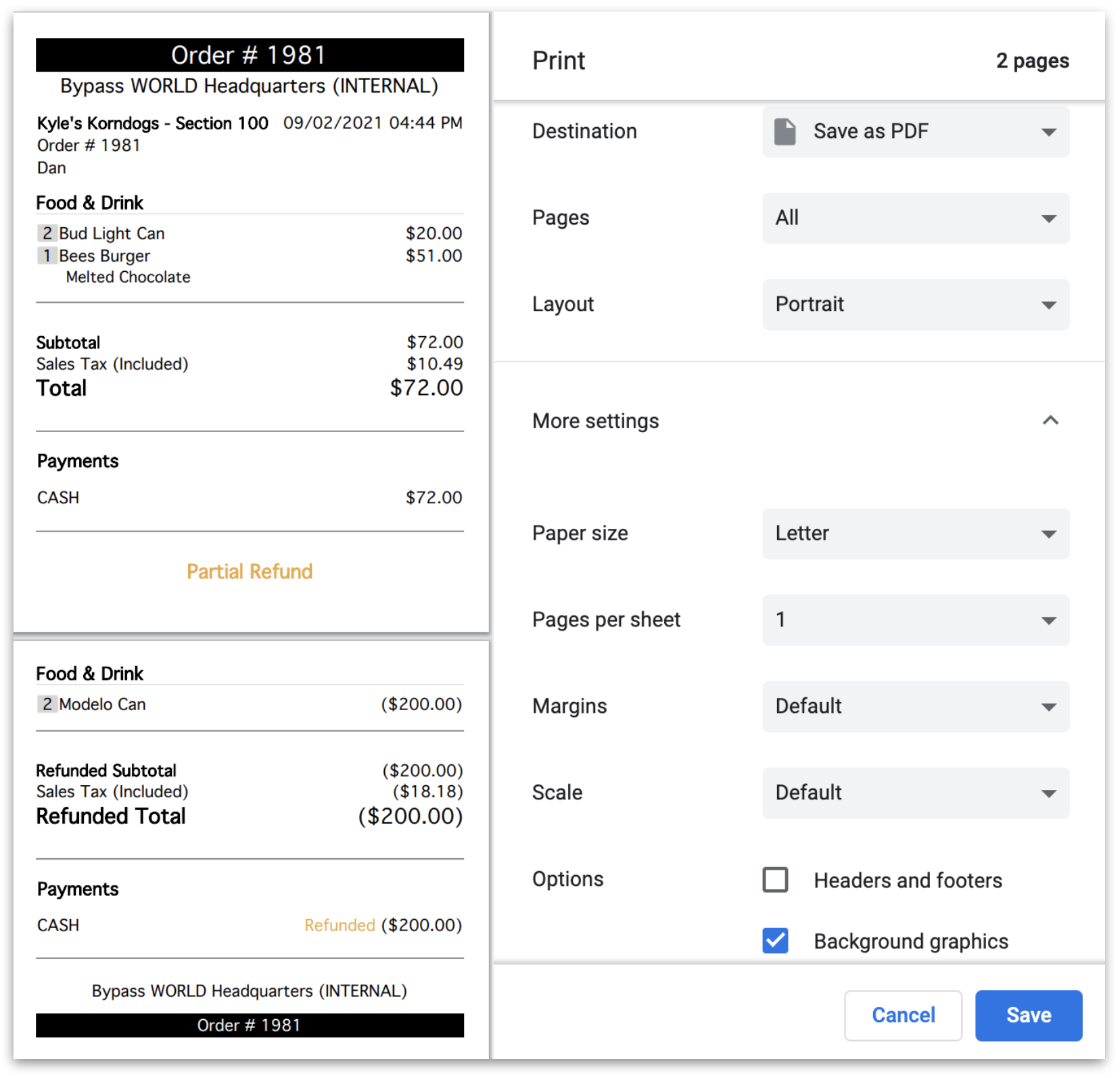Image resolution: width=1120 pixels, height=1078 pixels.
Task: Click the 09/02/2021 04:44 PM timestamp
Action: [x=373, y=122]
